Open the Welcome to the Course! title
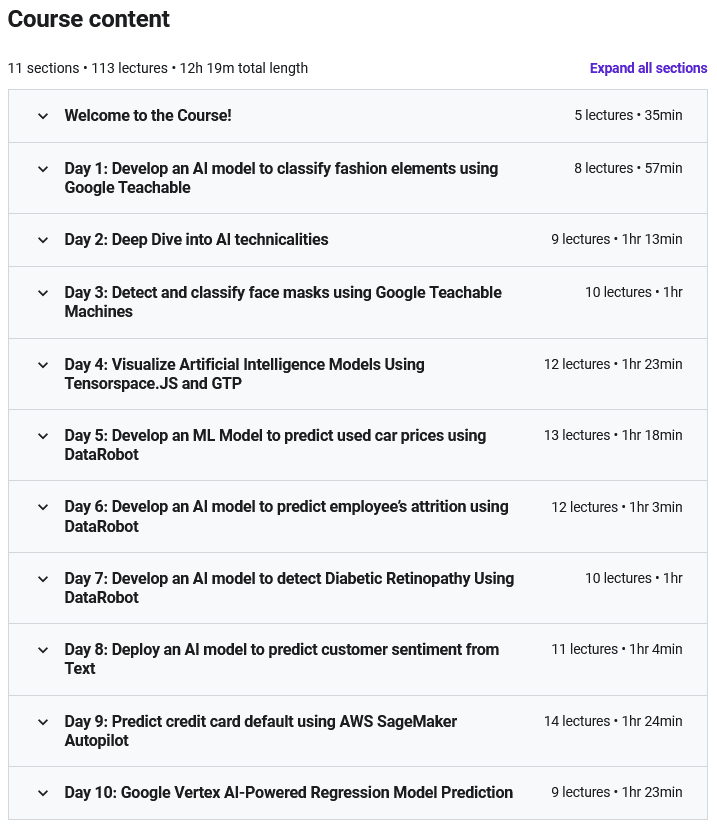717x831 pixels. (x=148, y=116)
